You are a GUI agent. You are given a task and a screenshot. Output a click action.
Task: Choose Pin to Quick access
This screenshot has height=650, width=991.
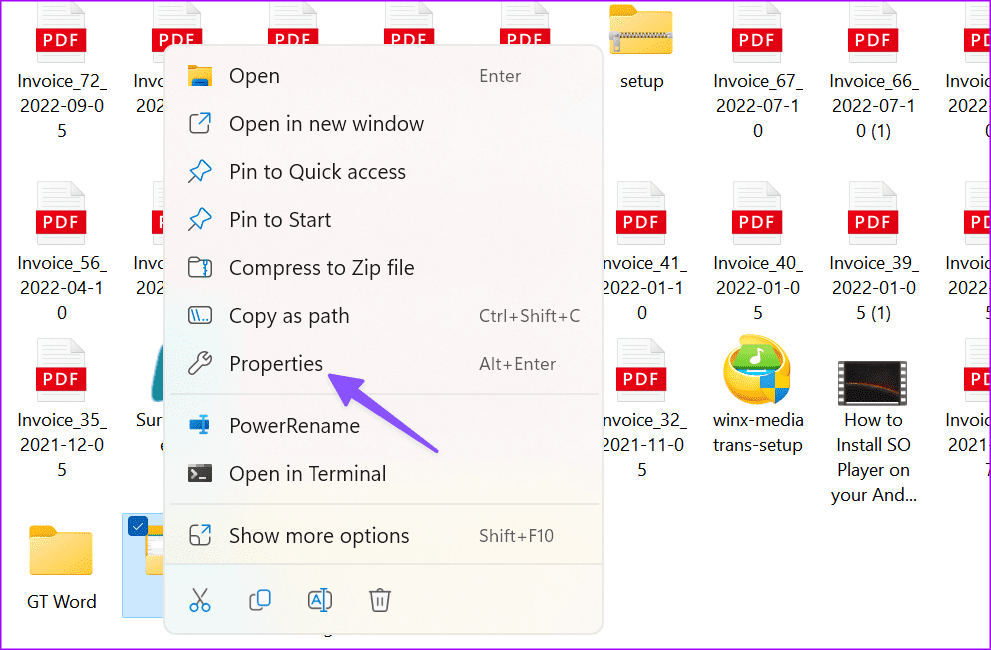pos(317,171)
